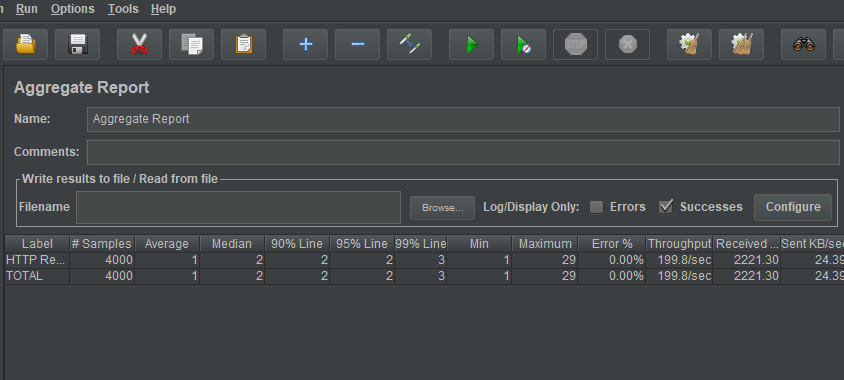Enable the Errors checkbox

596,207
